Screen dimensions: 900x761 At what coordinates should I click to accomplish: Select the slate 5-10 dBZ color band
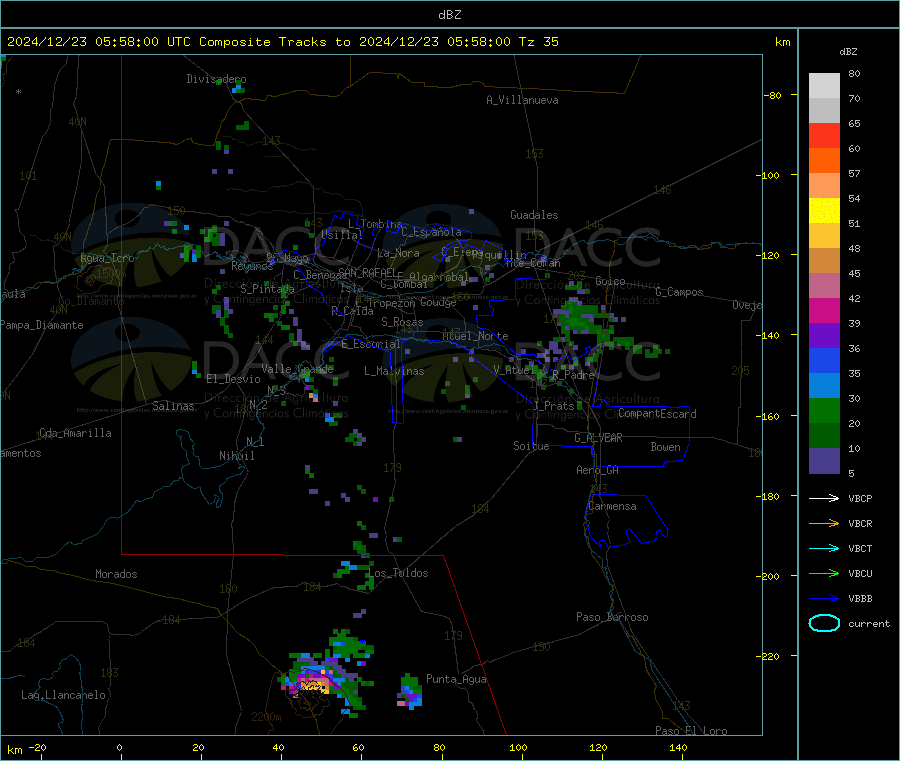click(824, 461)
